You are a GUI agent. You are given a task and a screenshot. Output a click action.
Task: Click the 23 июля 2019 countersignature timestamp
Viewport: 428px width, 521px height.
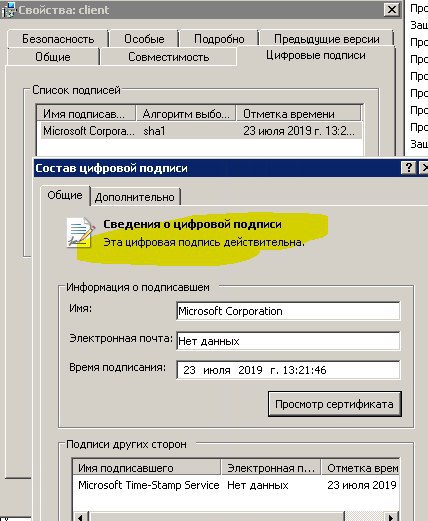point(362,485)
